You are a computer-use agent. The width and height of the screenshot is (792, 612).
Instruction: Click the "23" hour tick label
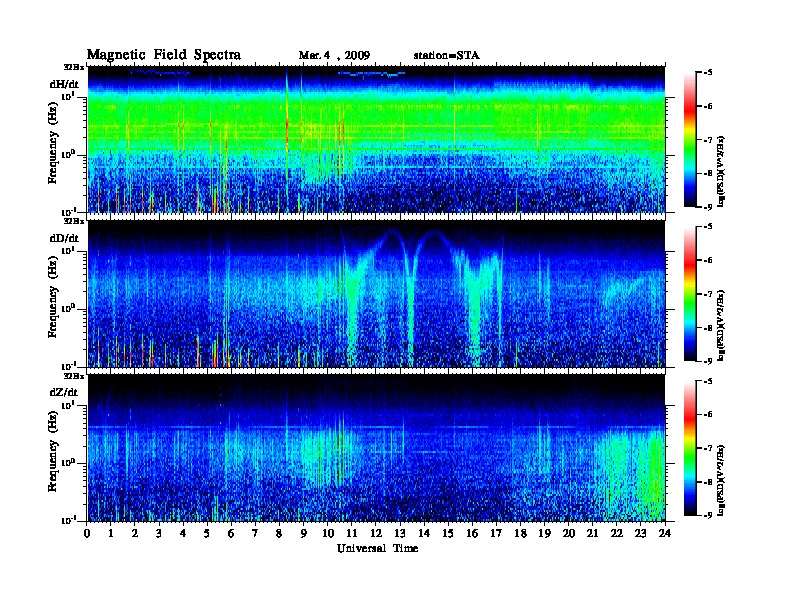pos(641,533)
